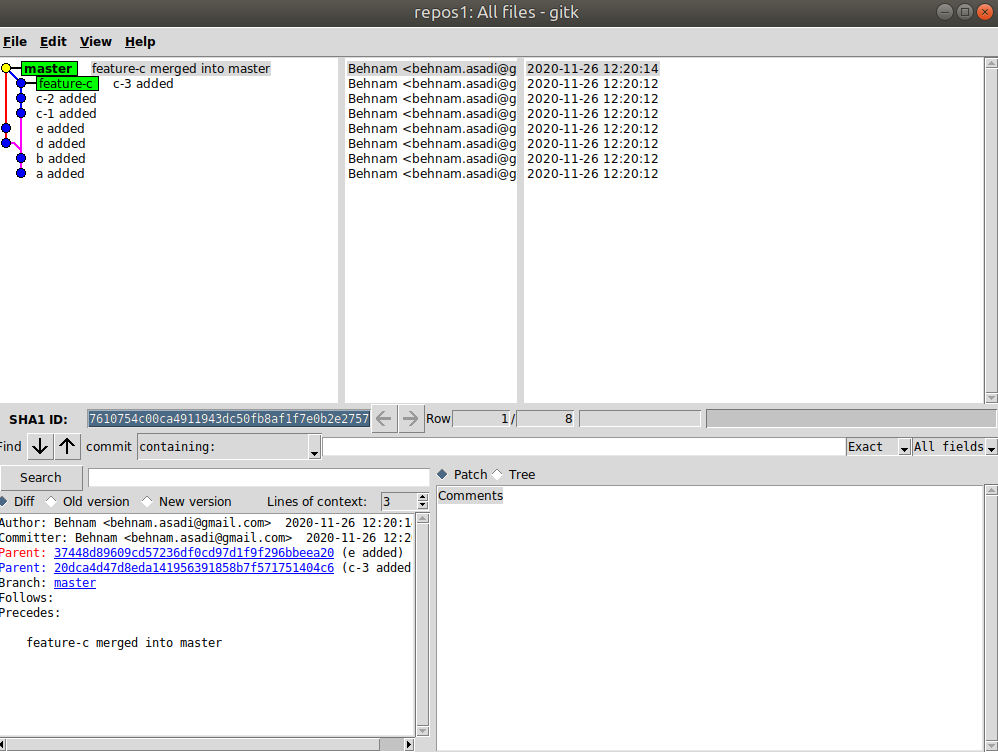Select the Old version radio button
The height and width of the screenshot is (752, 998).
pyautogui.click(x=50, y=502)
